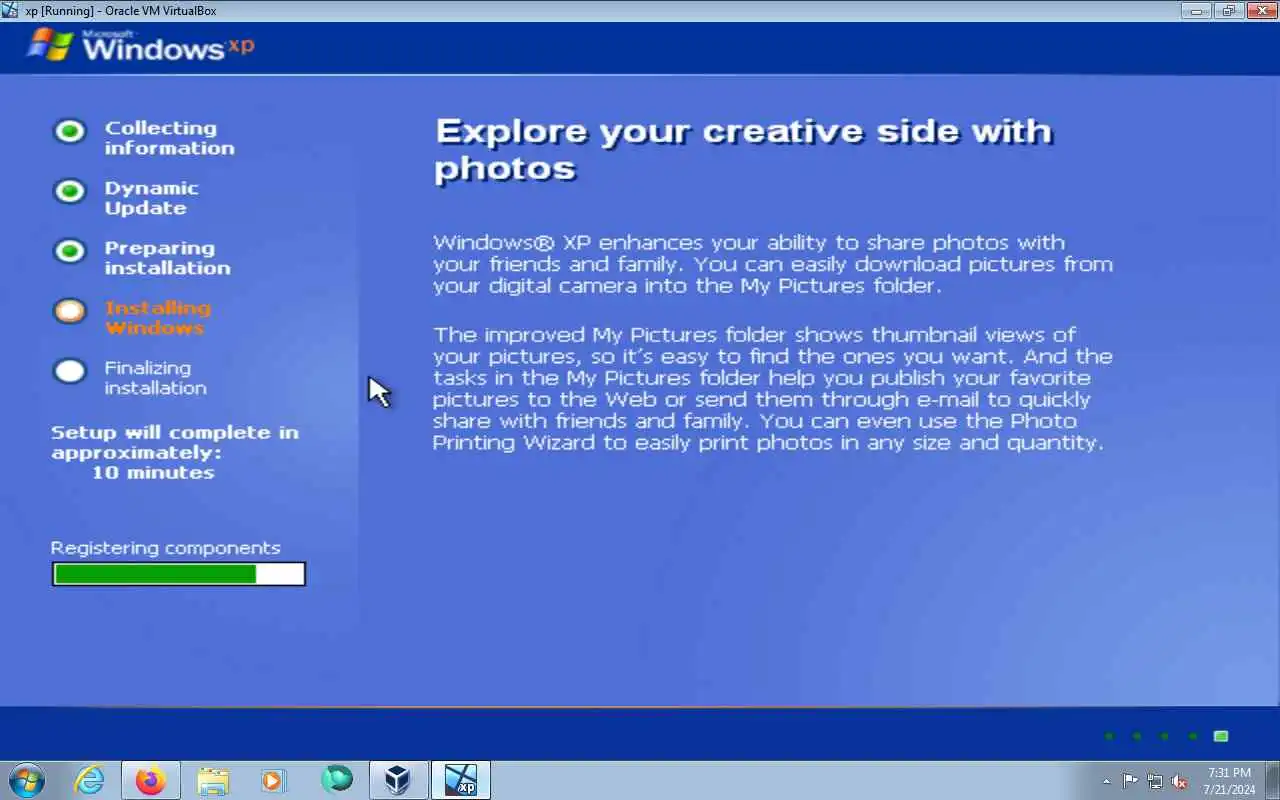Viewport: 1280px width, 800px height.
Task: Click the '10 minutes' remaining time text
Action: pyautogui.click(x=153, y=472)
